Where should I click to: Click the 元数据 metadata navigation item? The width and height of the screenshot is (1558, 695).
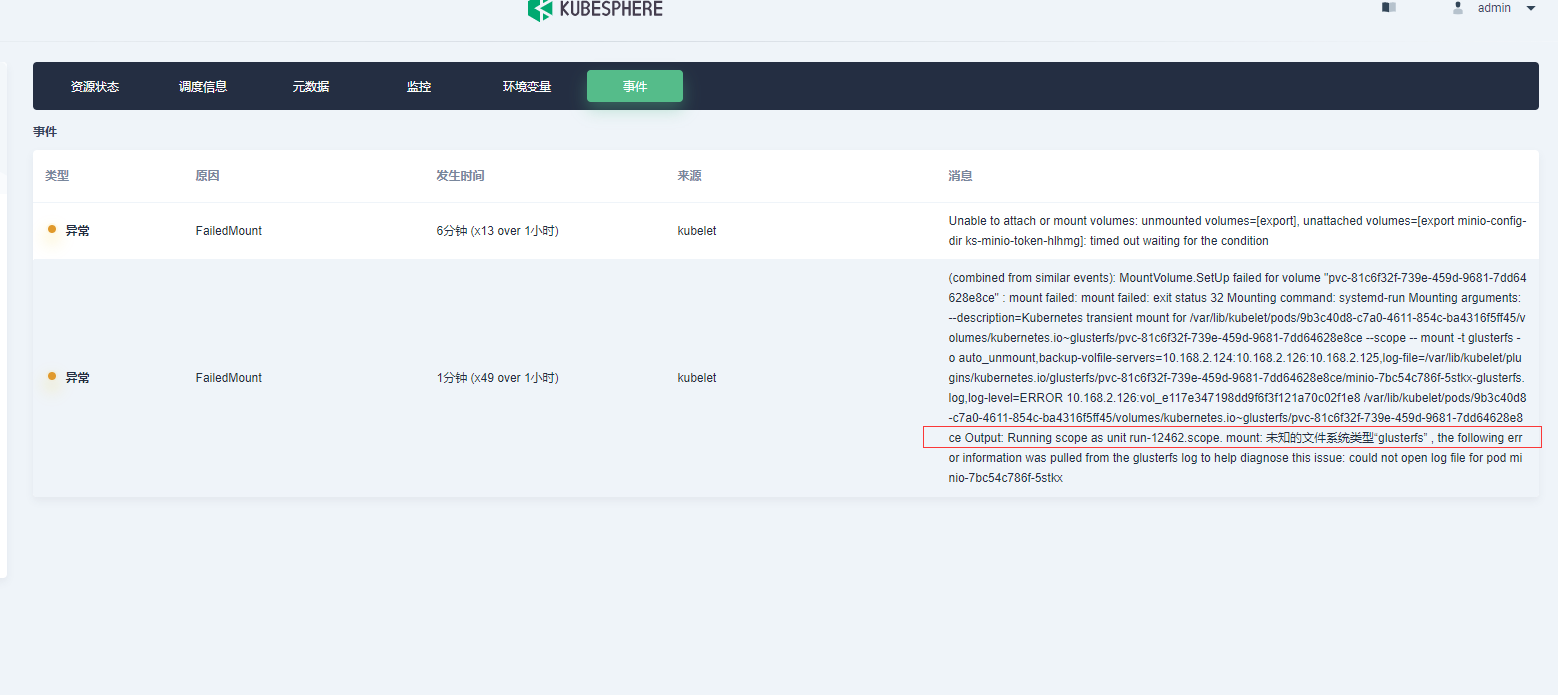tap(311, 86)
